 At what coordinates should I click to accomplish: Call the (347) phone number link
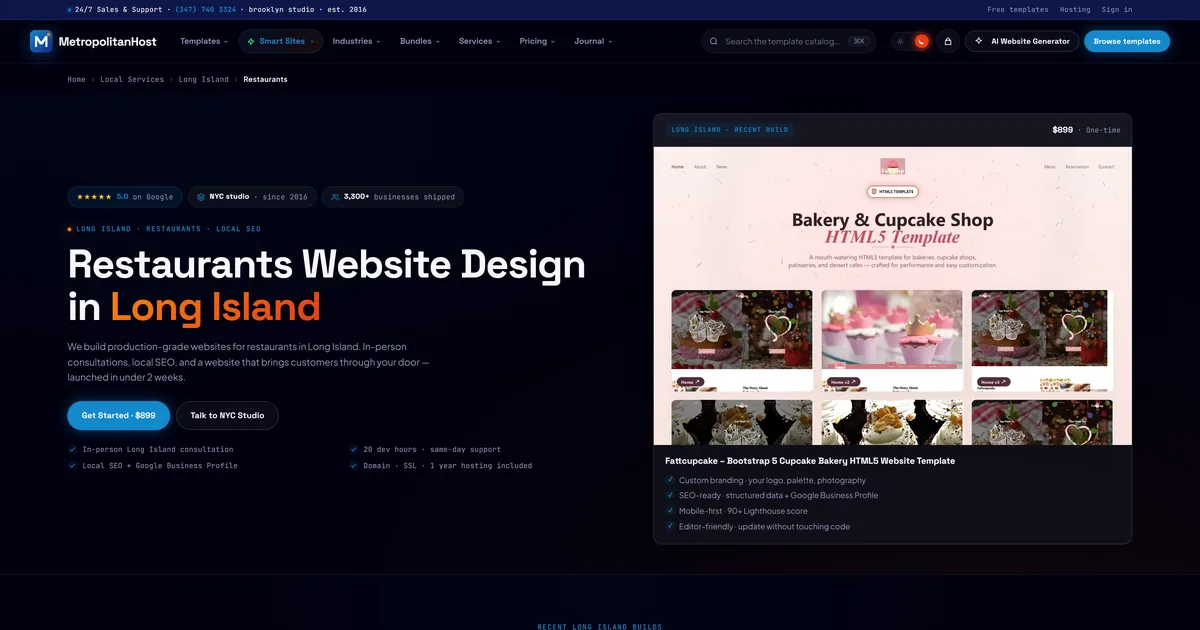[x=206, y=9]
